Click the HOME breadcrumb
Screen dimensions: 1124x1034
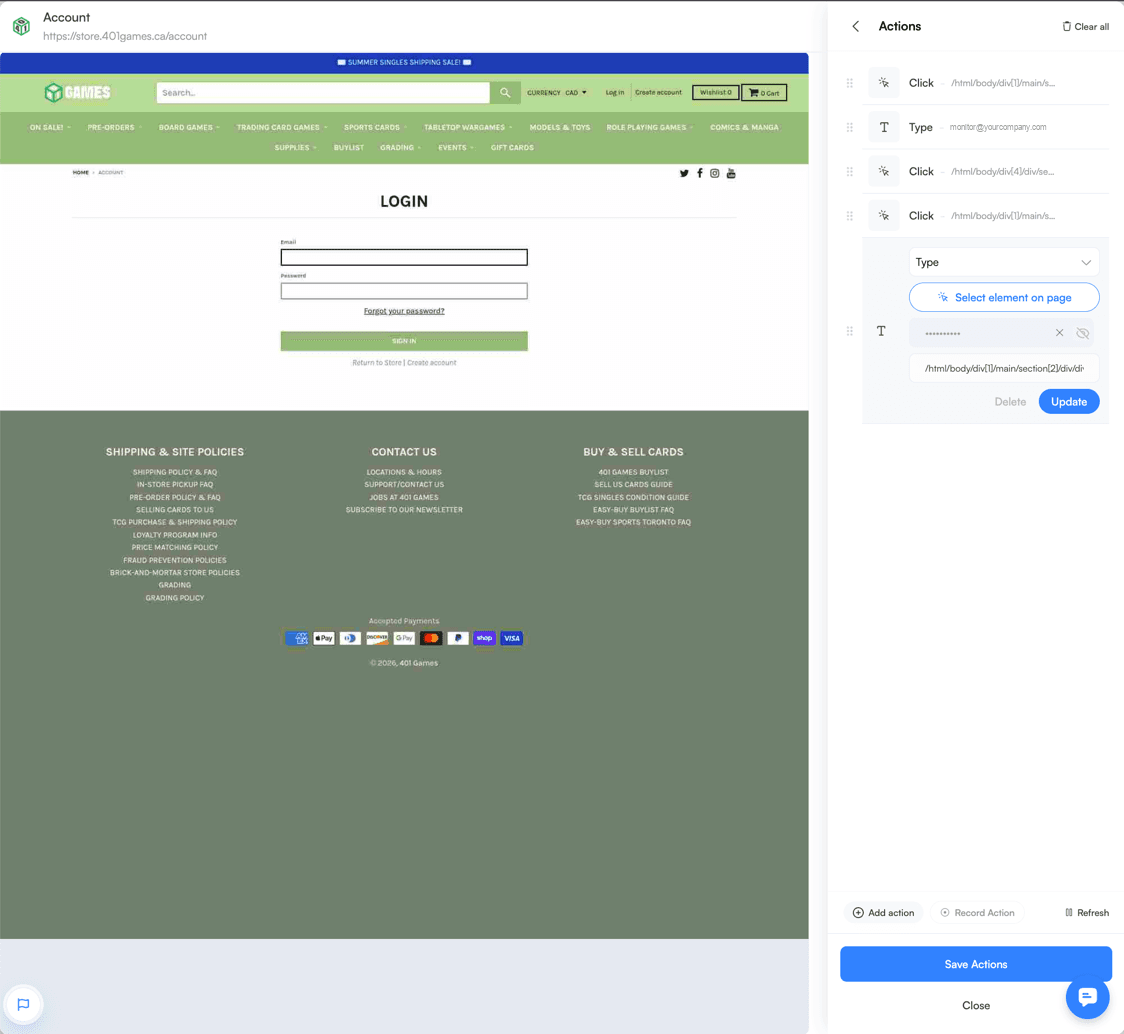tap(80, 173)
